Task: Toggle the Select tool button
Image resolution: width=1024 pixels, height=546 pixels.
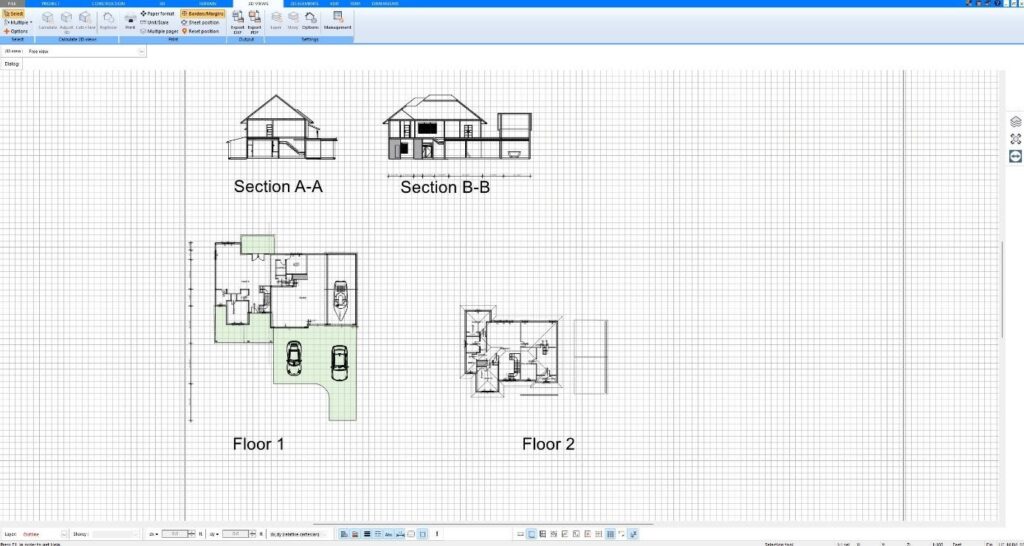Action: (15, 13)
